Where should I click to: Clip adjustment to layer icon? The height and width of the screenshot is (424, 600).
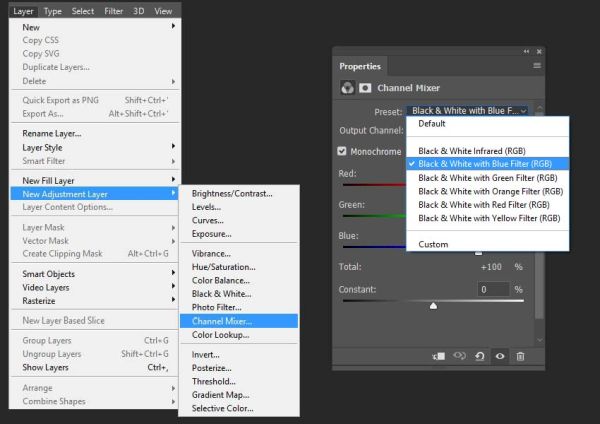439,356
